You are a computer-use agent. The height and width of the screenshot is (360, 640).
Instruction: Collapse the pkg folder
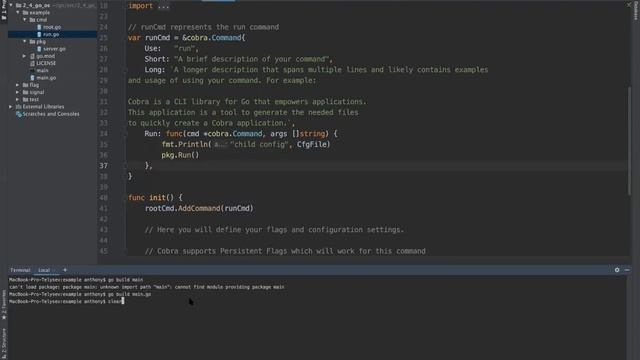click(x=24, y=41)
